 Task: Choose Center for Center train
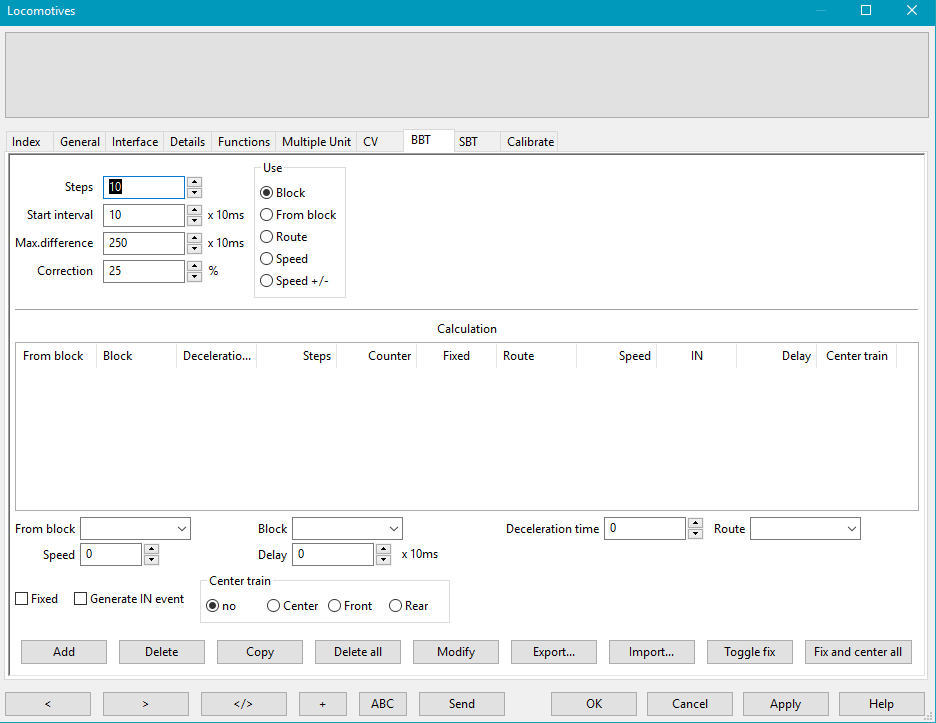click(x=274, y=606)
